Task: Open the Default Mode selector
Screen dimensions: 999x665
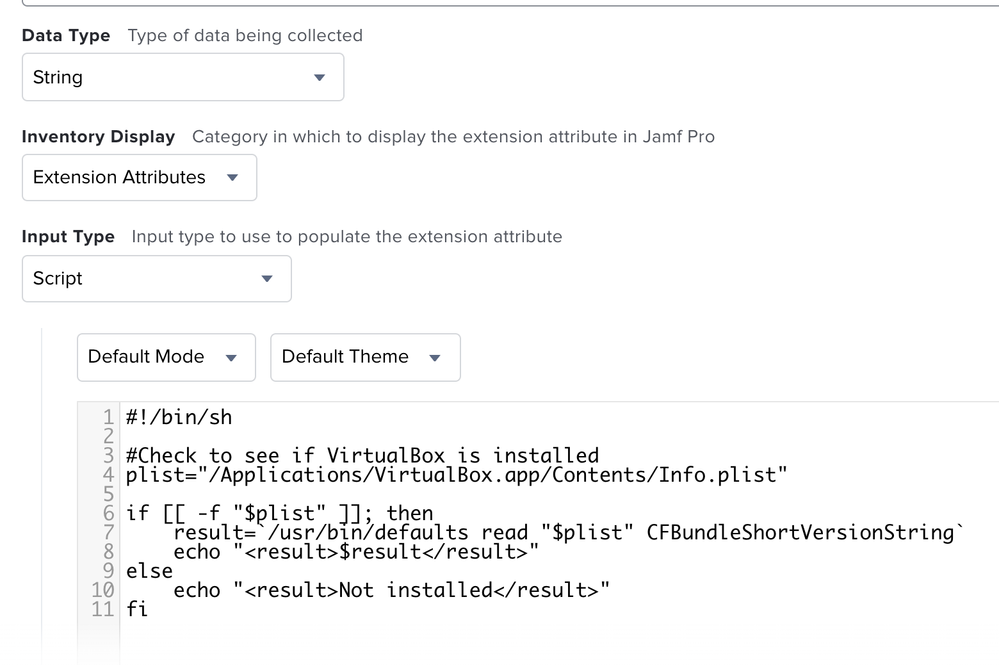Action: (x=166, y=357)
